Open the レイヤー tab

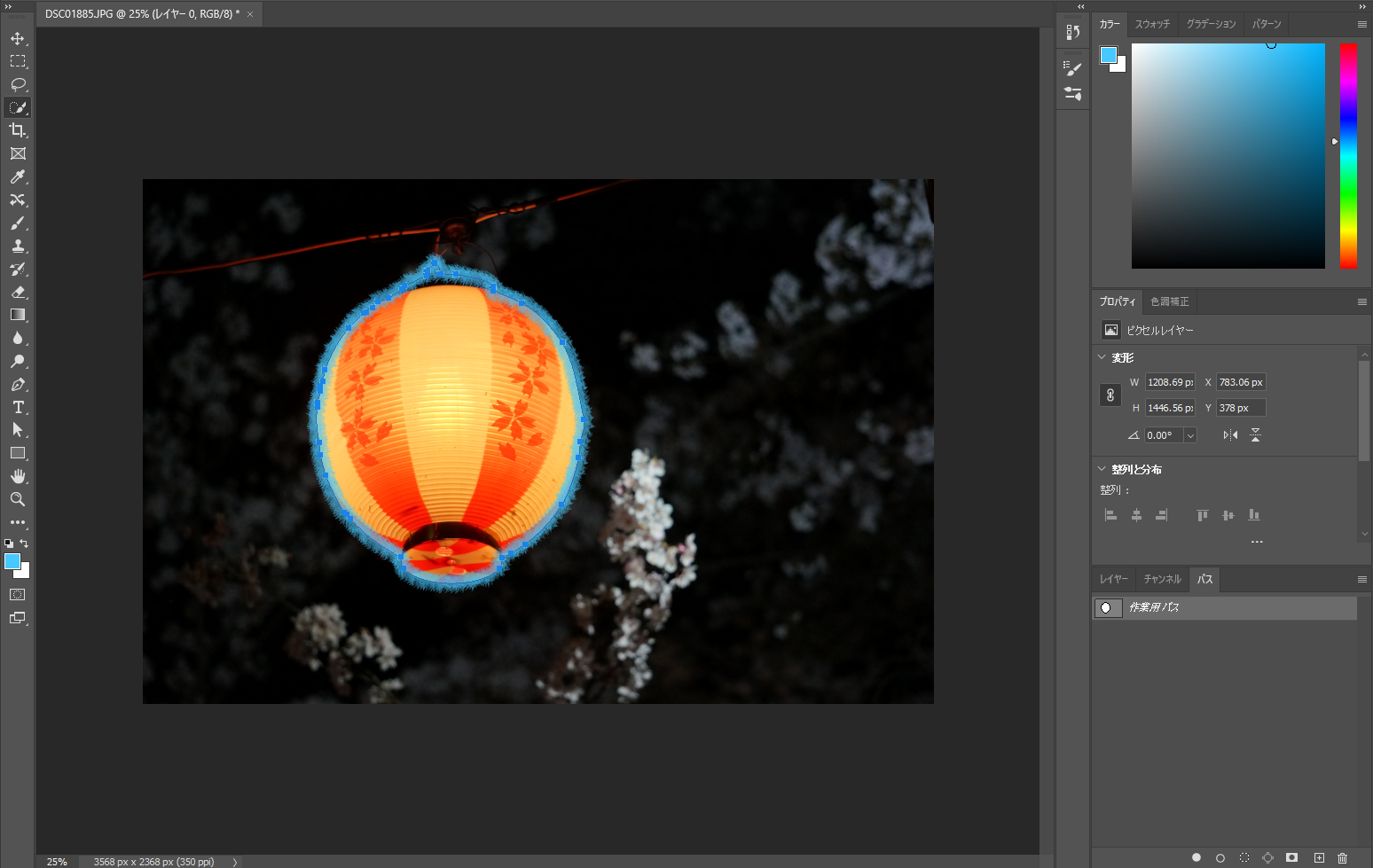(1114, 579)
